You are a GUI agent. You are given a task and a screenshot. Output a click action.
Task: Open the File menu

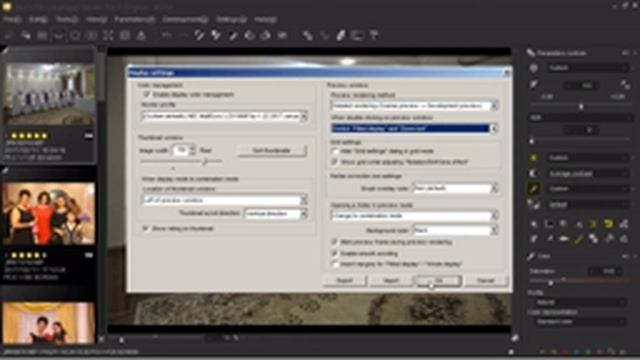pos(12,19)
